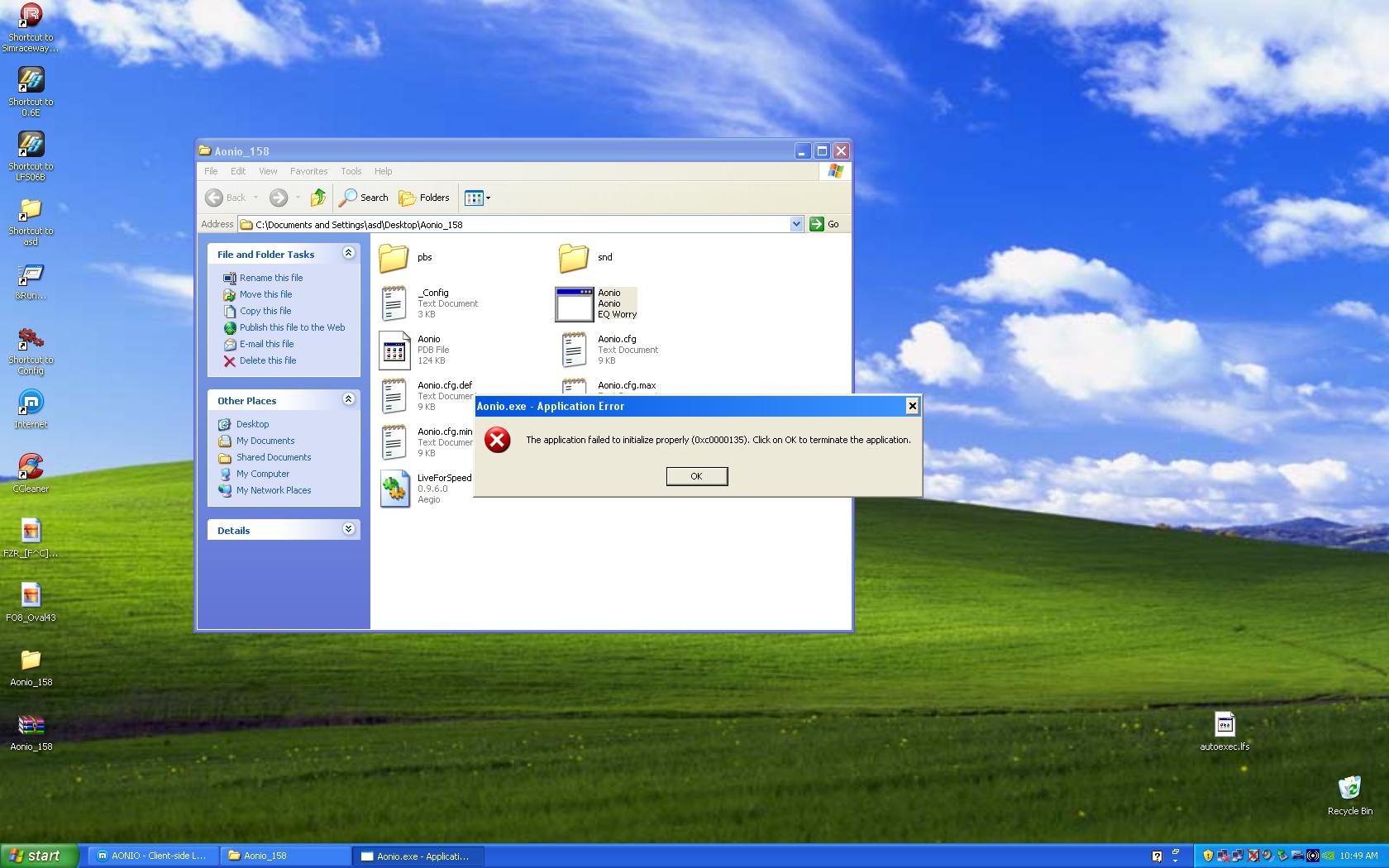Click the Go button beside the address bar
The height and width of the screenshot is (868, 1389).
[825, 224]
